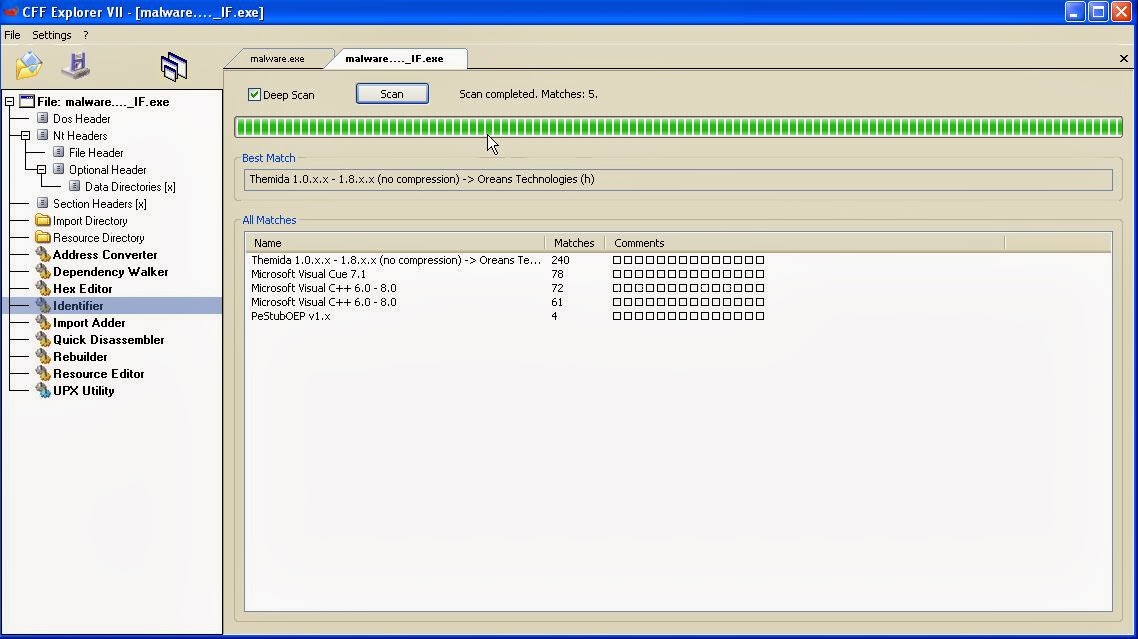
Task: Select the File Header tree item
Action: (x=96, y=152)
